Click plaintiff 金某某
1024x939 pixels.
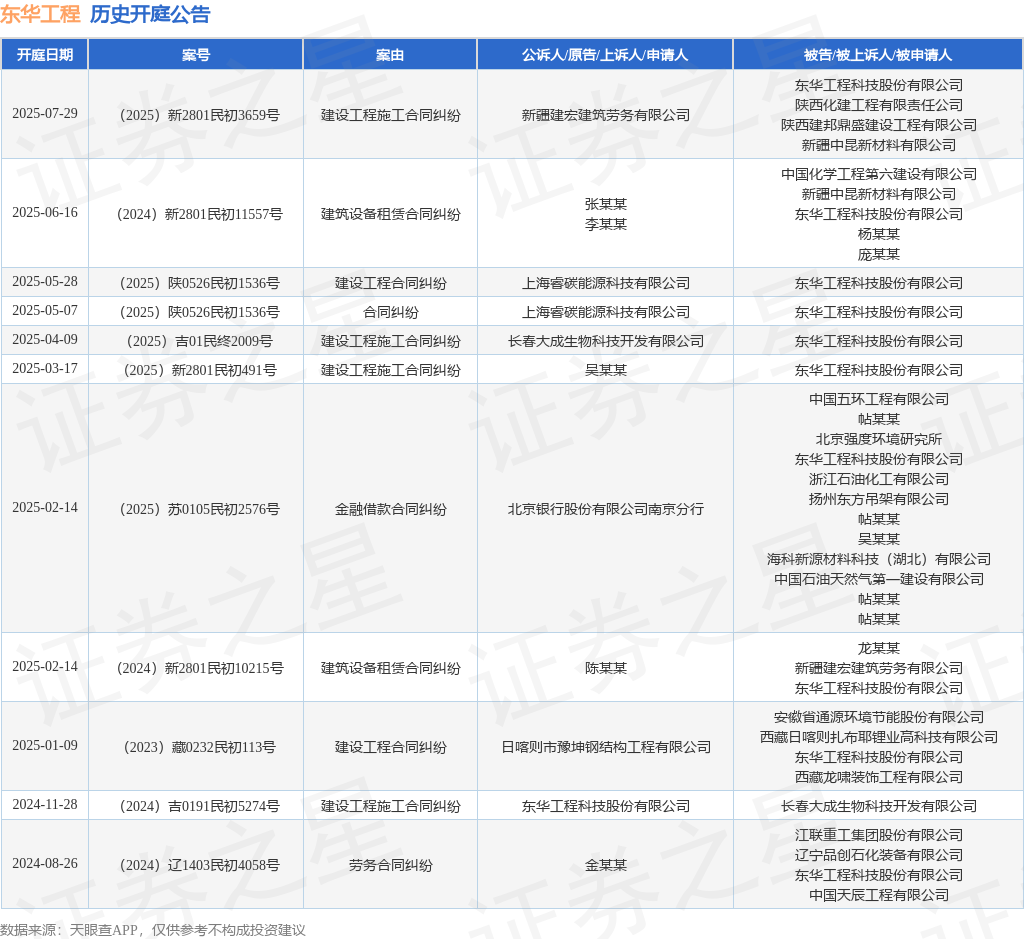click(x=605, y=865)
